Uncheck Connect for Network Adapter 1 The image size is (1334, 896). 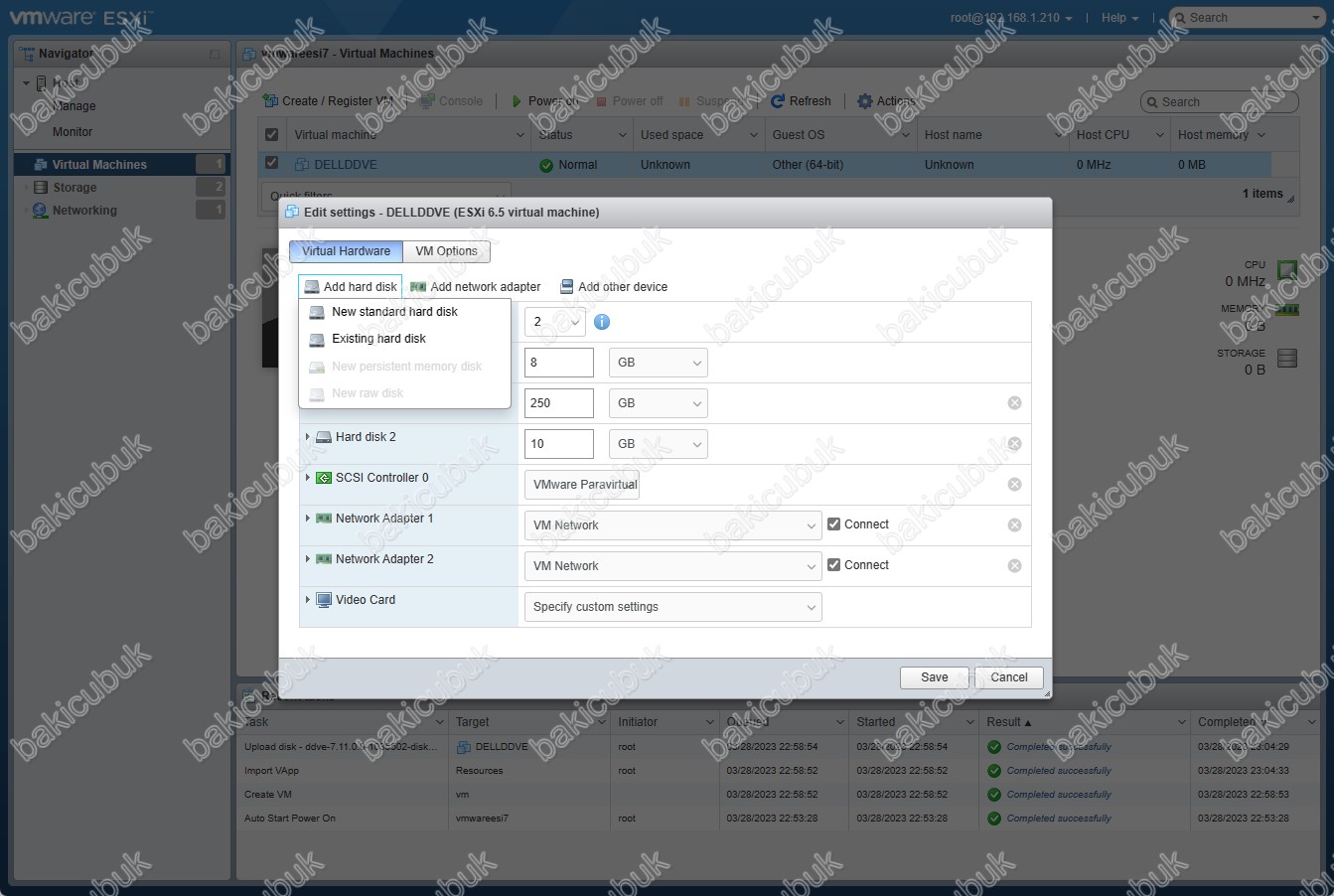834,524
